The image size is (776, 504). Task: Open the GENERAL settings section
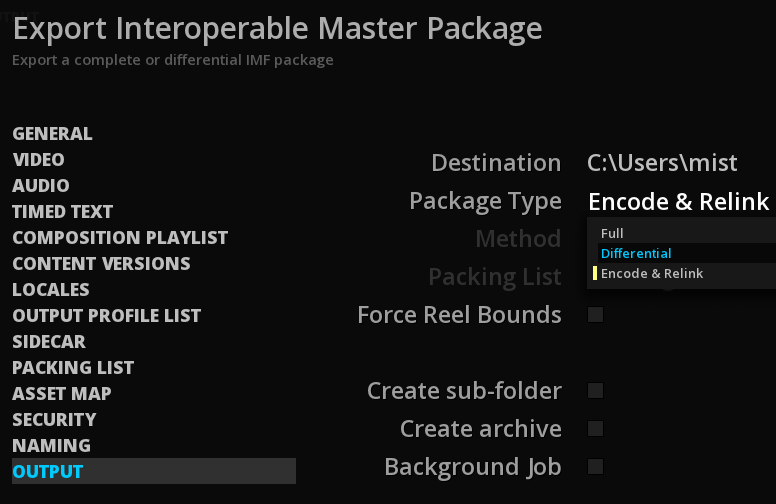[x=52, y=134]
